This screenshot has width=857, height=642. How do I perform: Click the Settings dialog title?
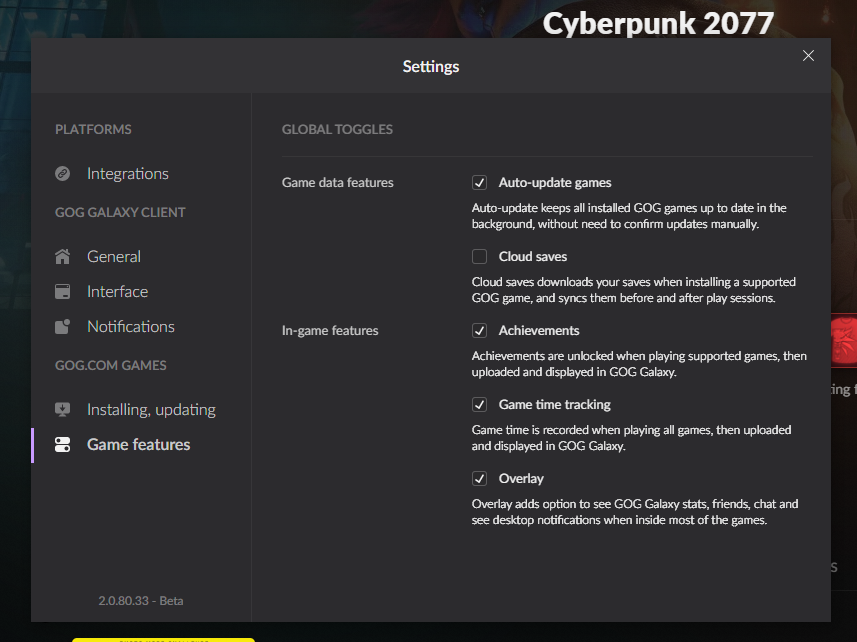pos(431,67)
